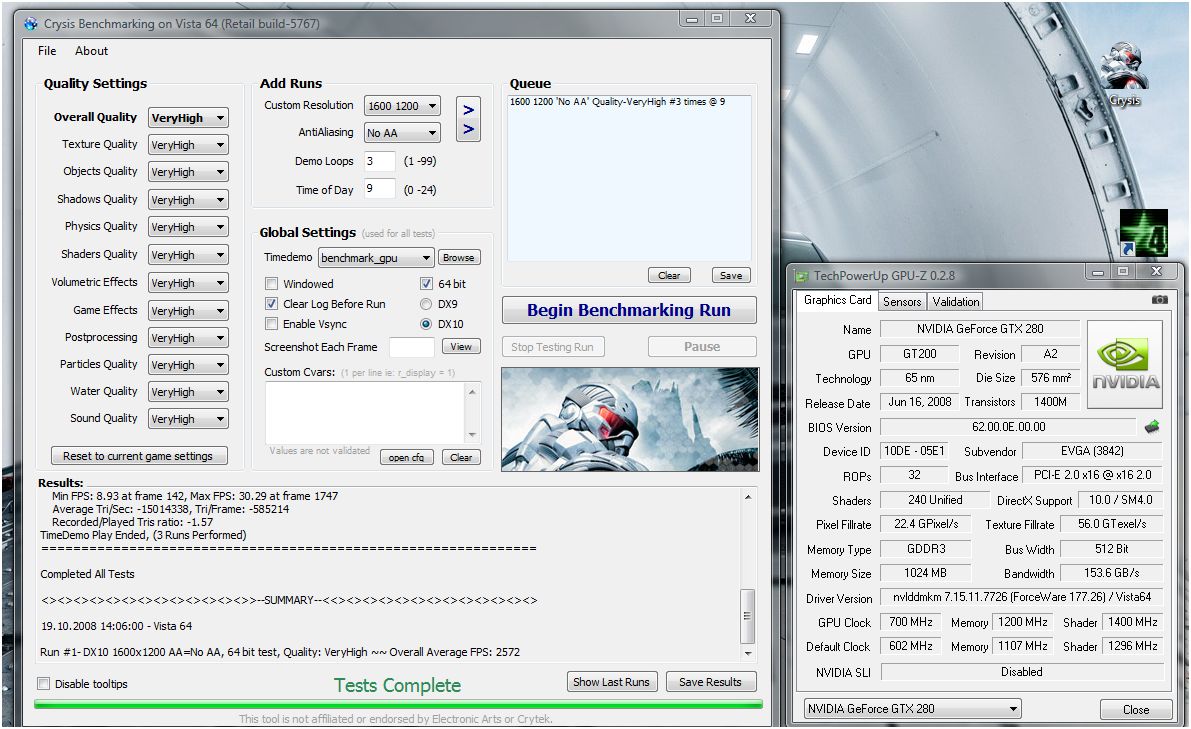Viewport: 1191px width, 729px height.
Task: Switch to the Validation tab in GPU-Z
Action: point(956,301)
